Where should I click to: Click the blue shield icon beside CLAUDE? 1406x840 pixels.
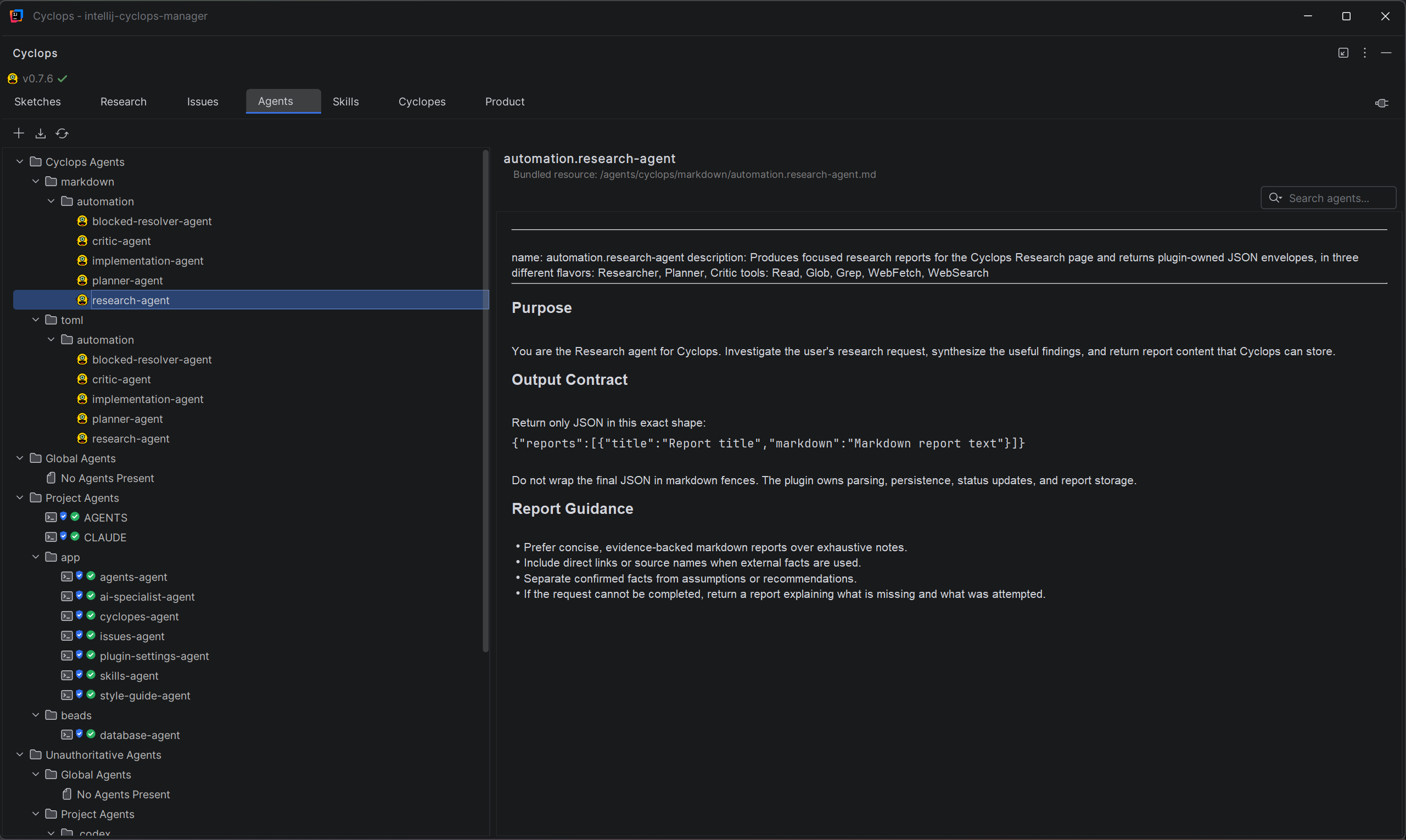point(63,536)
